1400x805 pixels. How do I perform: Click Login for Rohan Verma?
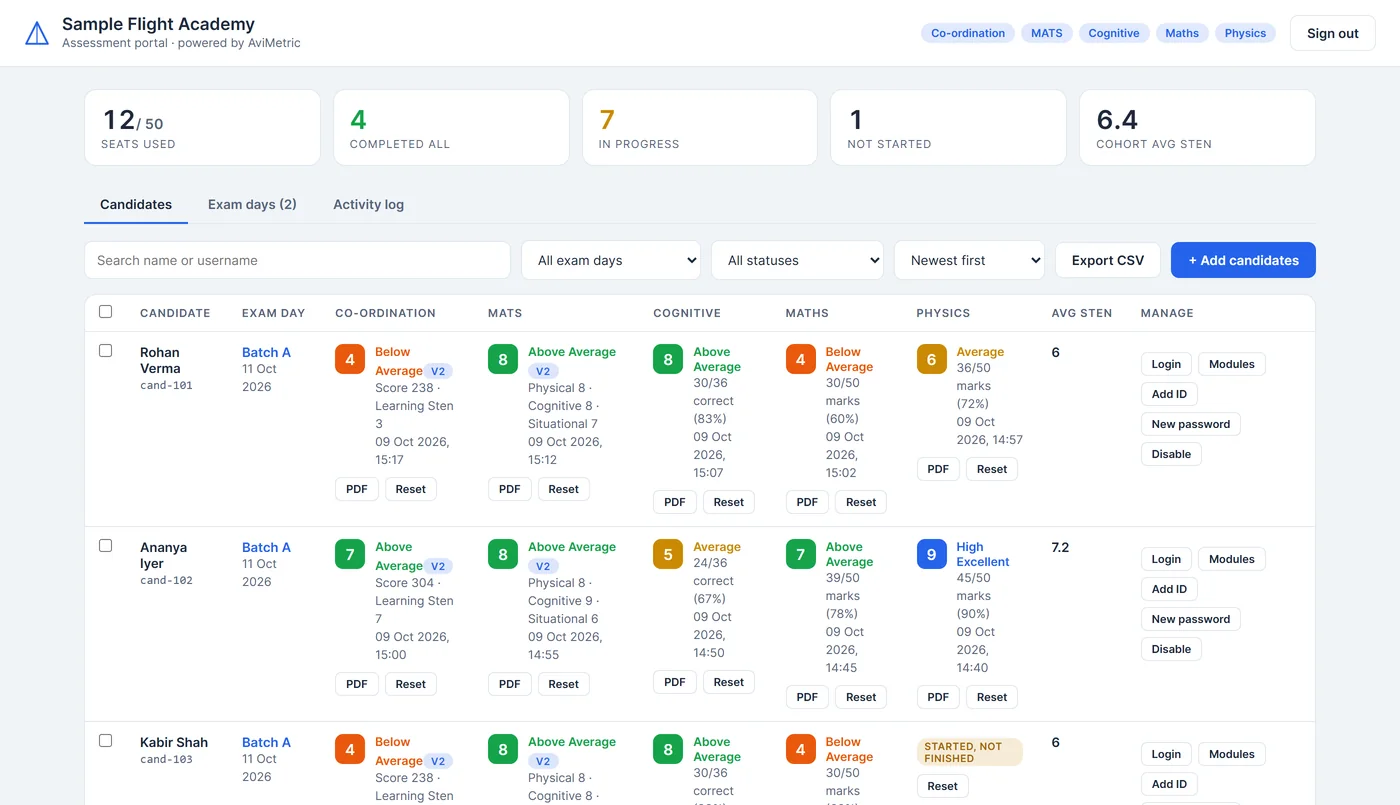coord(1166,364)
